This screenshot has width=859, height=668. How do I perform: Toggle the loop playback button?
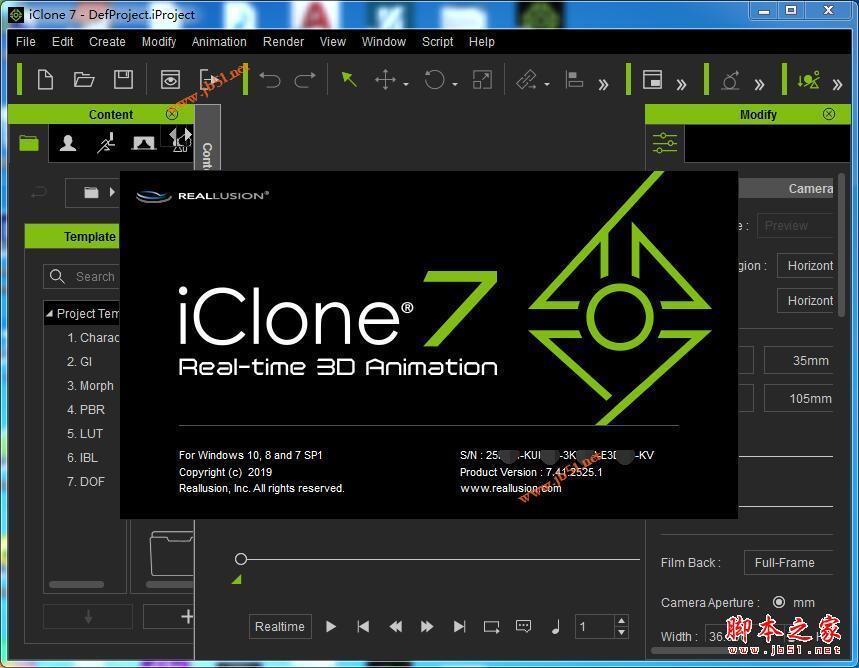[x=491, y=627]
